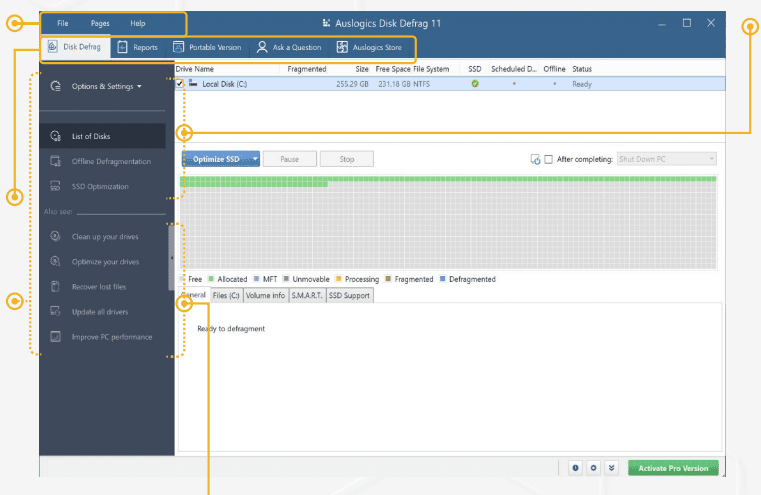Click the 231.18 GB free space value
Image resolution: width=761 pixels, height=495 pixels.
tap(396, 84)
